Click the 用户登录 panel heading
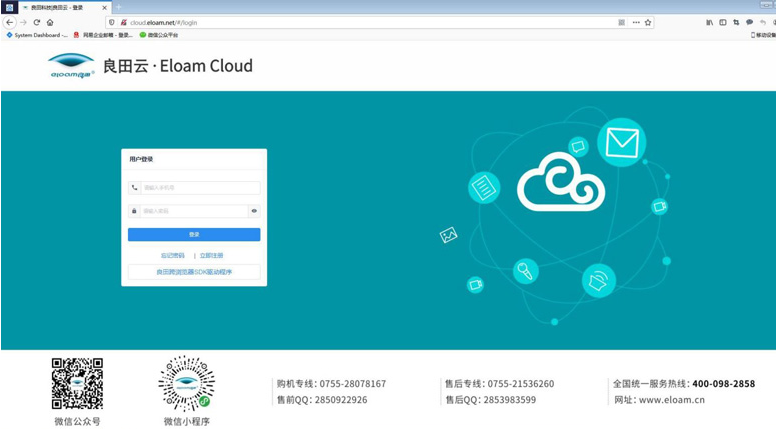This screenshot has width=776, height=429. click(x=142, y=159)
